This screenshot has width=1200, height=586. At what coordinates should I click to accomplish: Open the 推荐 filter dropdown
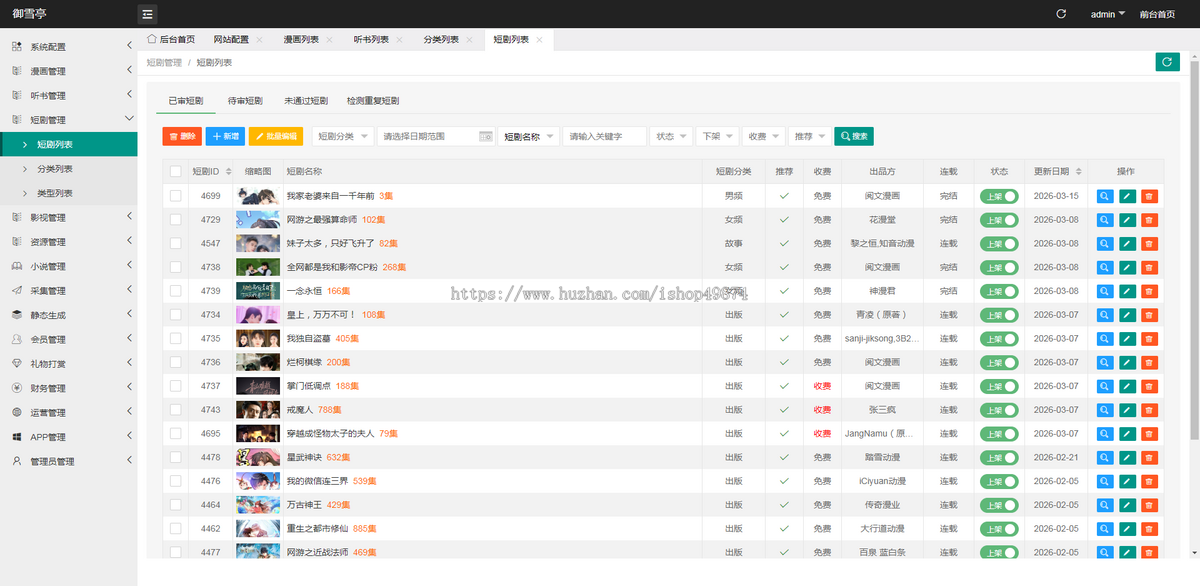[x=810, y=136]
